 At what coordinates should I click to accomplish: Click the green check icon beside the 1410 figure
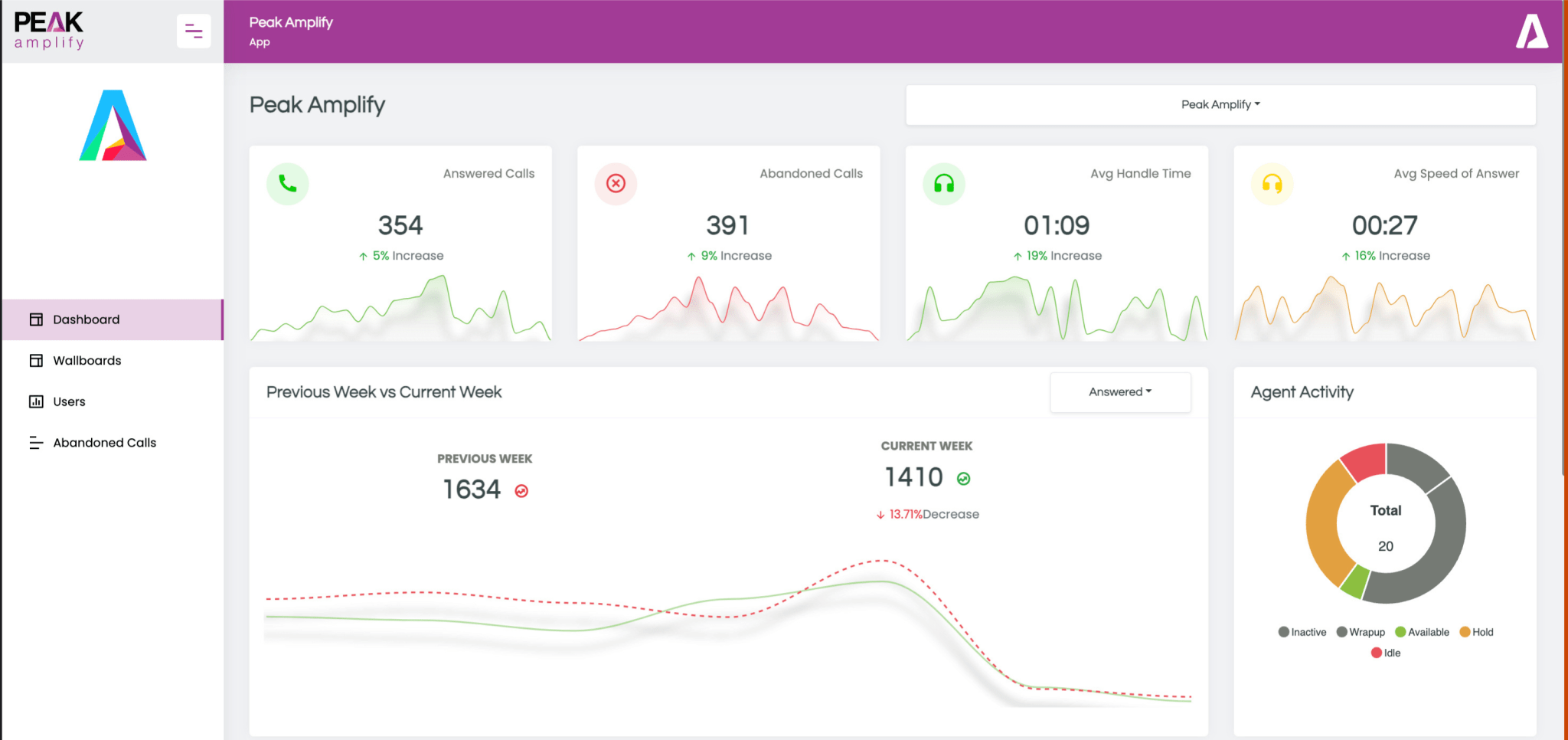click(x=963, y=477)
